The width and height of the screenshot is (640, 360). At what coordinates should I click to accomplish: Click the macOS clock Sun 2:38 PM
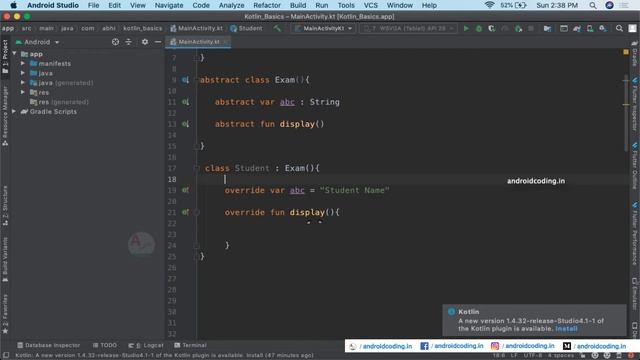point(557,5)
